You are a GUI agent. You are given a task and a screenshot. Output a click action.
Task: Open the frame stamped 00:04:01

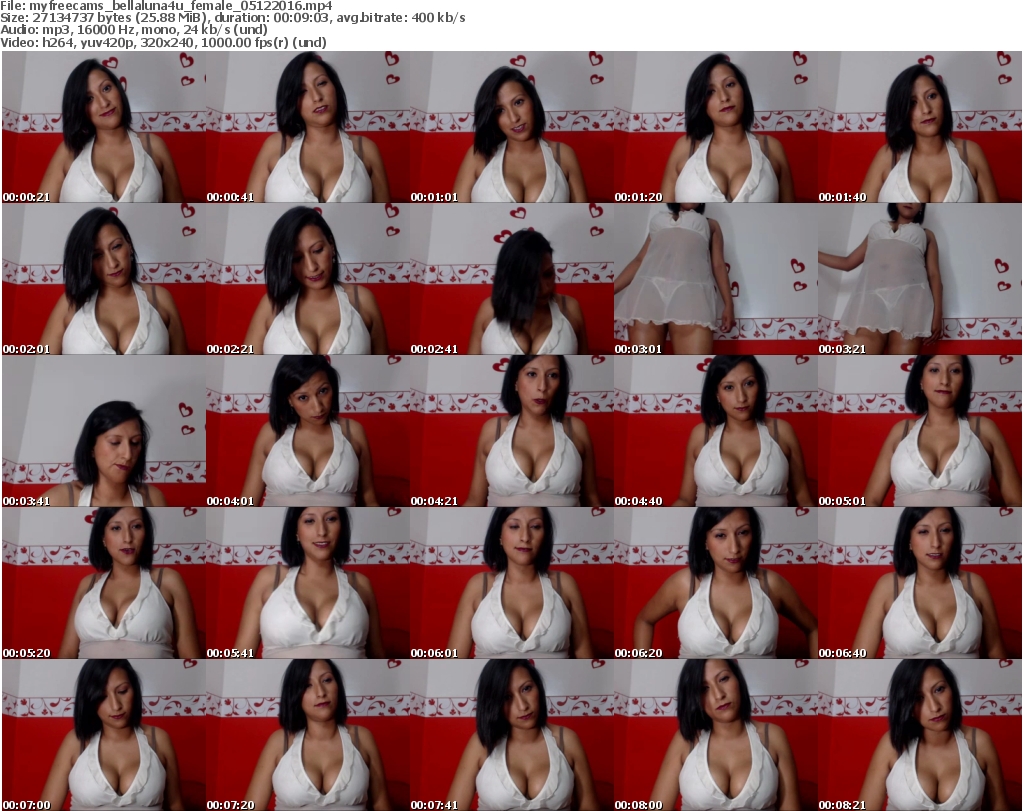(x=308, y=432)
